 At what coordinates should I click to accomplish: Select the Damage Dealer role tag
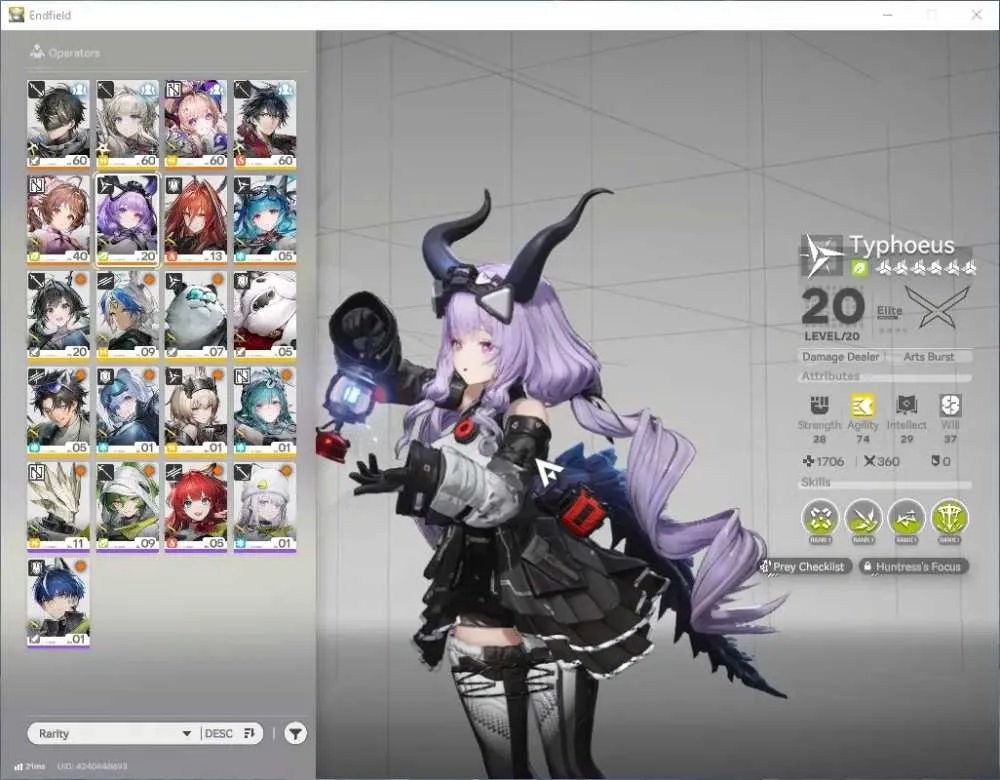coord(840,357)
